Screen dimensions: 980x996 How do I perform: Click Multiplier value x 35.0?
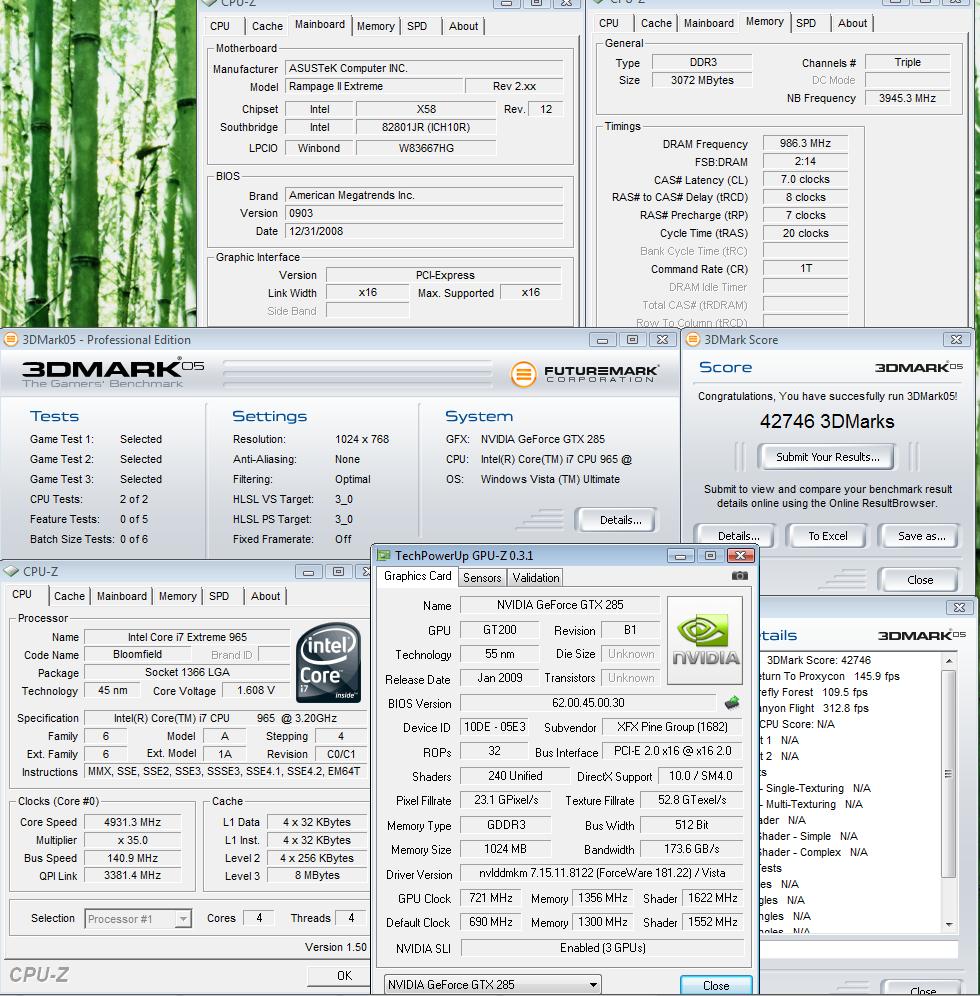point(132,840)
